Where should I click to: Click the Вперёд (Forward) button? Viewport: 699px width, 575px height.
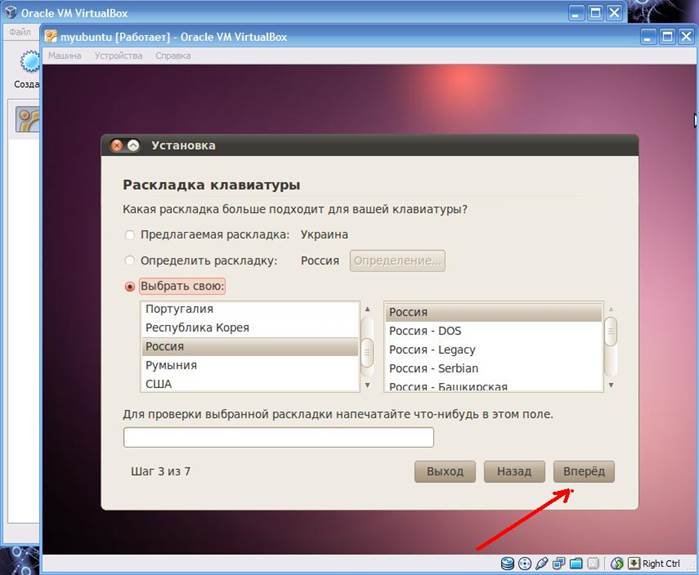[584, 472]
